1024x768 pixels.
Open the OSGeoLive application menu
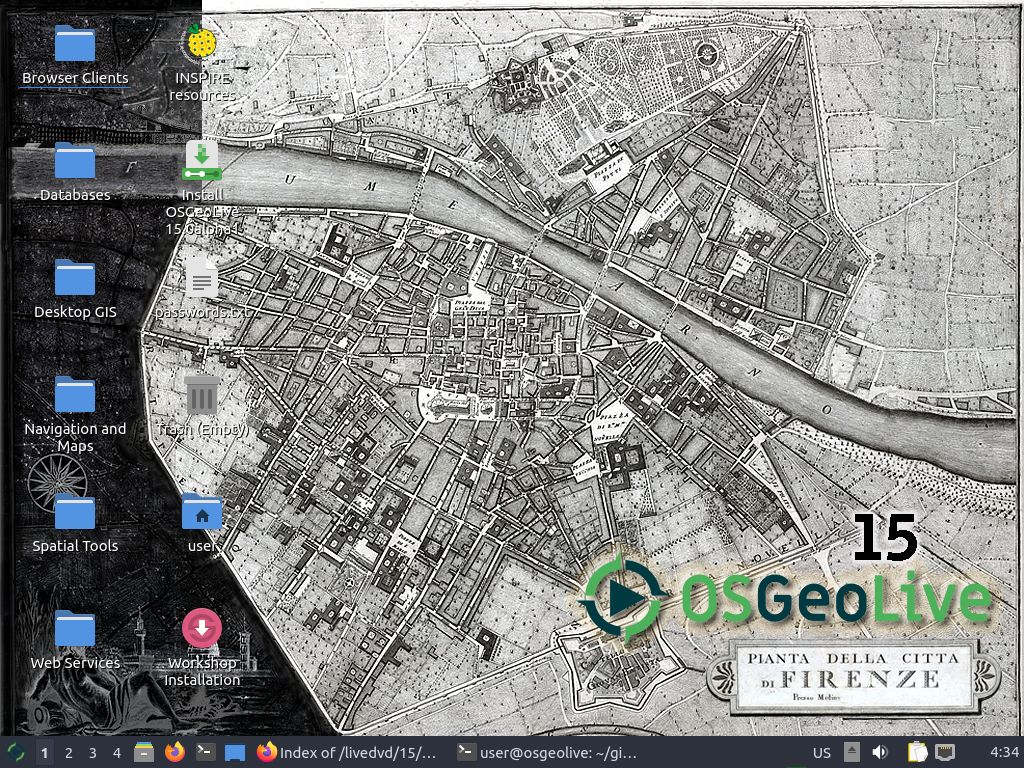coord(16,752)
